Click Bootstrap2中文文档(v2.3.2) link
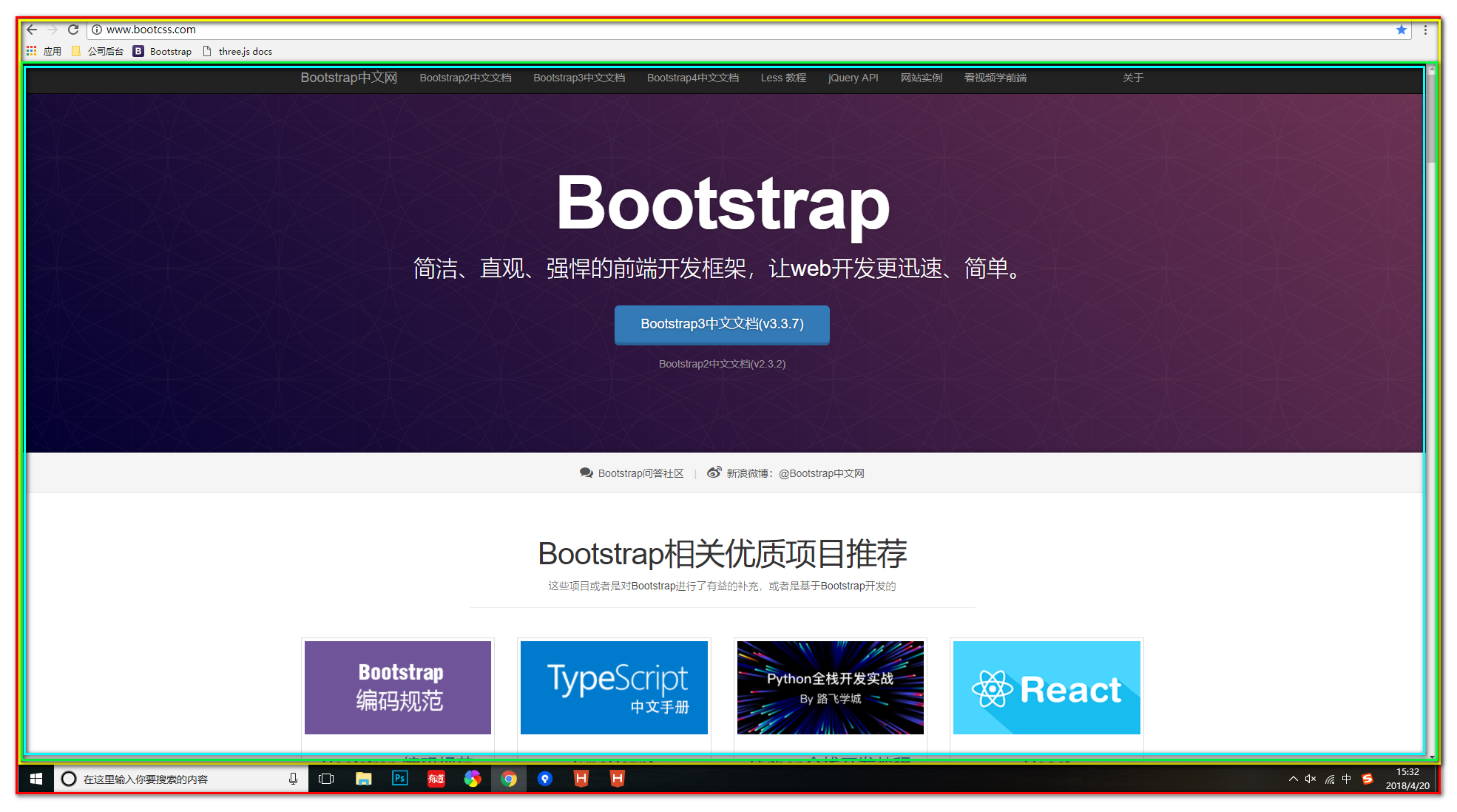 pyautogui.click(x=722, y=364)
